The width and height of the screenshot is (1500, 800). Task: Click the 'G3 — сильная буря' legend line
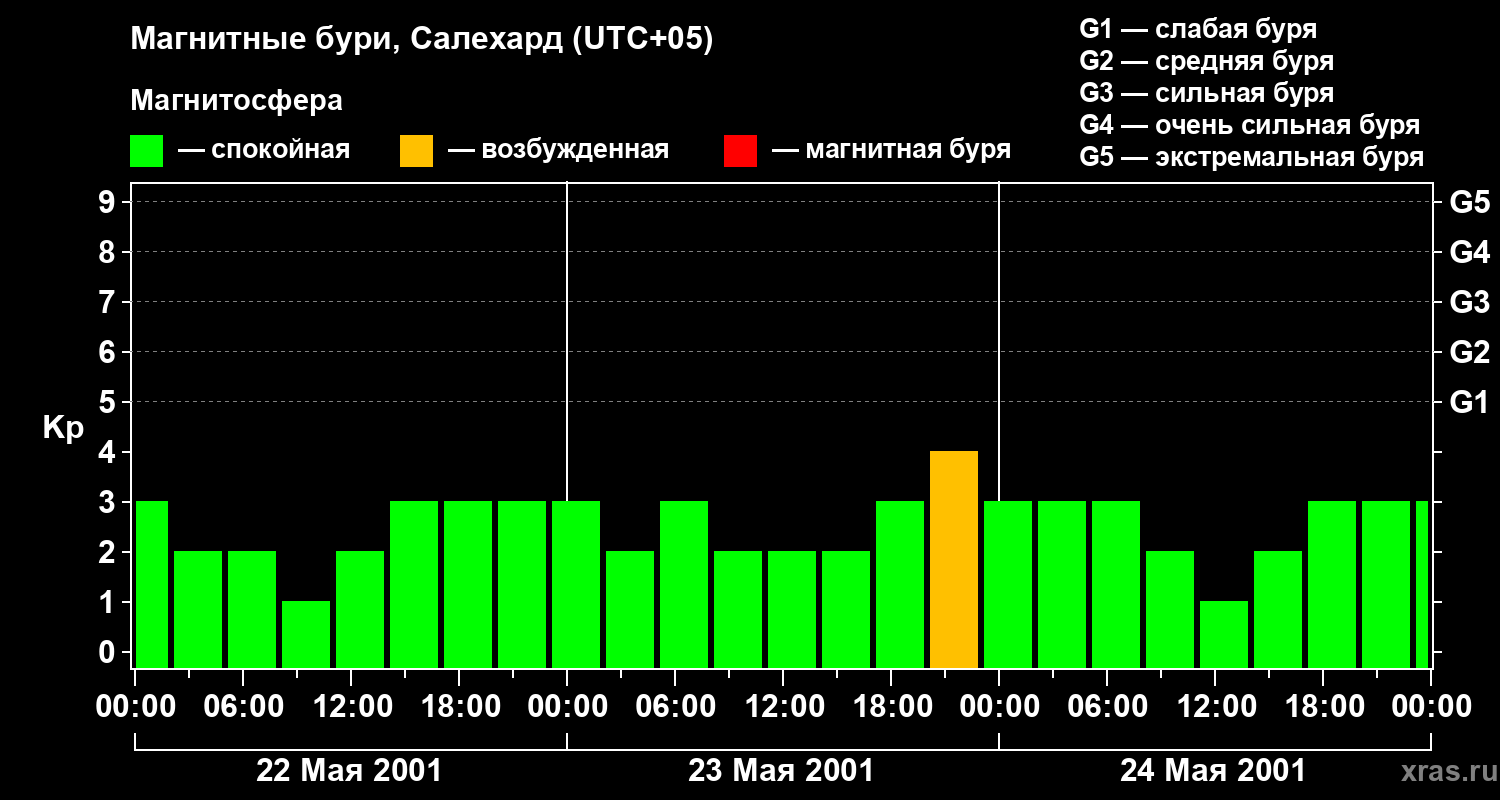tap(1207, 93)
